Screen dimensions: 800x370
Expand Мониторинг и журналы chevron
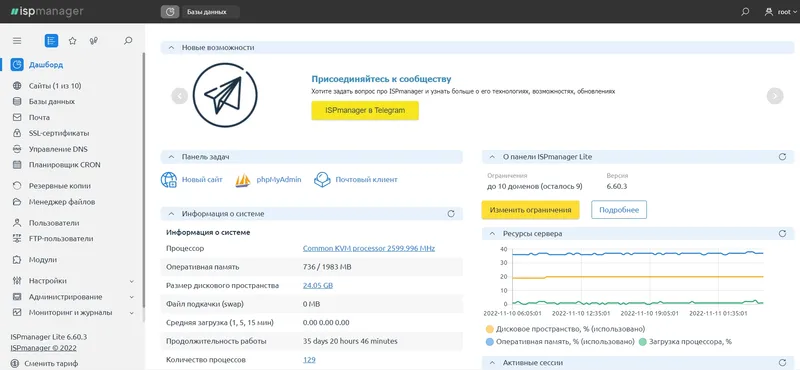pos(132,313)
